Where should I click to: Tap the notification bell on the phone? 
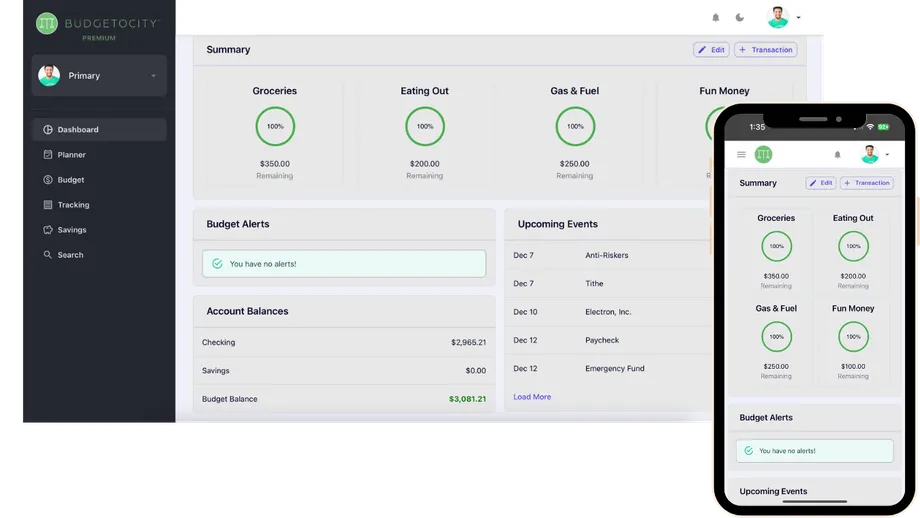837,155
